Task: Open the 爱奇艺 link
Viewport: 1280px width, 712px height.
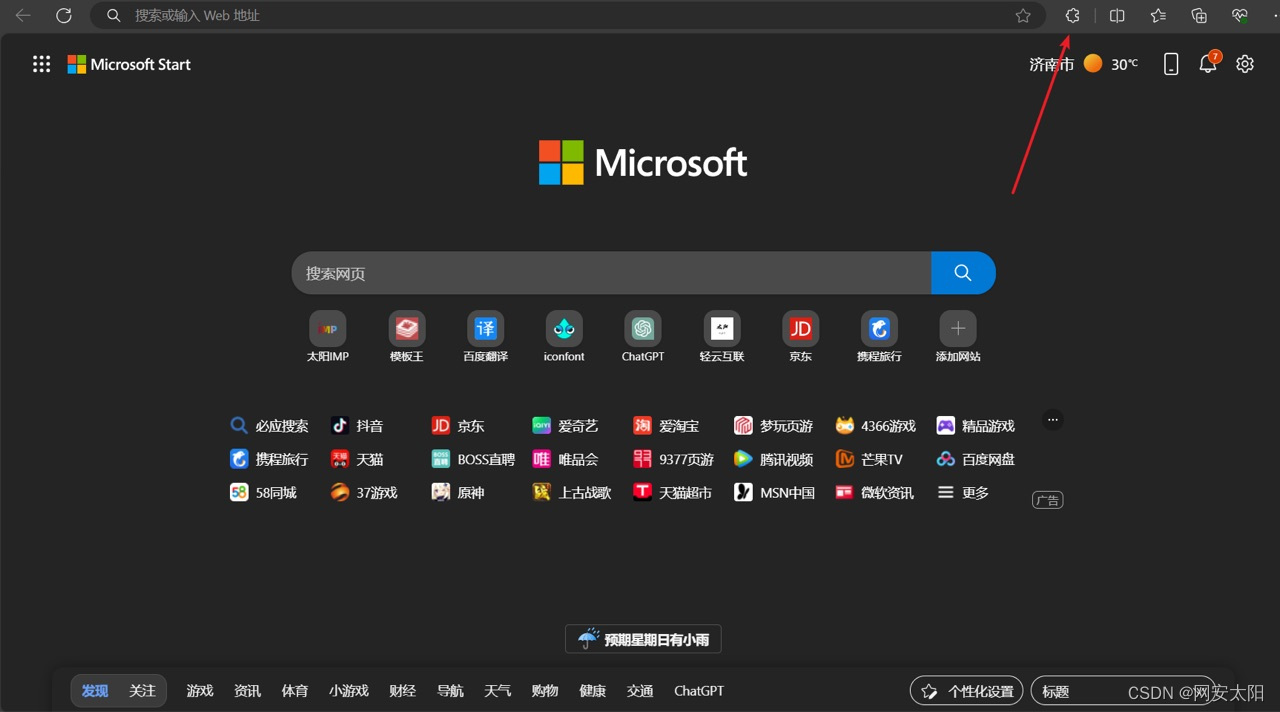Action: point(565,426)
